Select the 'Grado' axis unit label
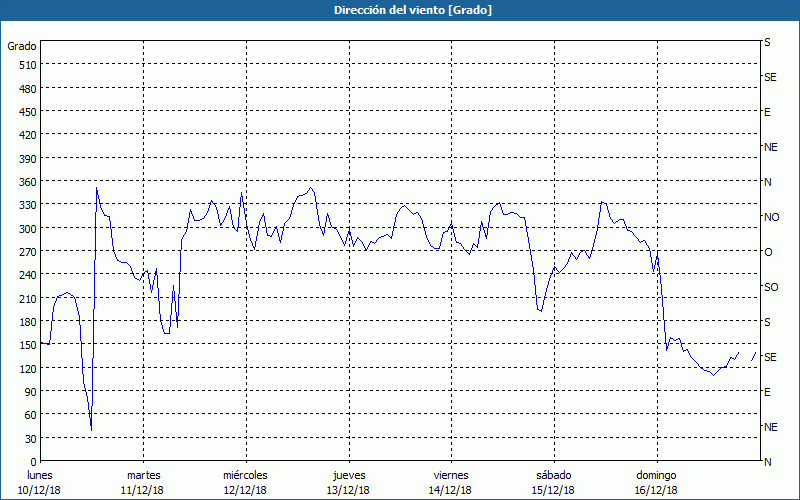Viewport: 800px width, 500px height. 22,46
